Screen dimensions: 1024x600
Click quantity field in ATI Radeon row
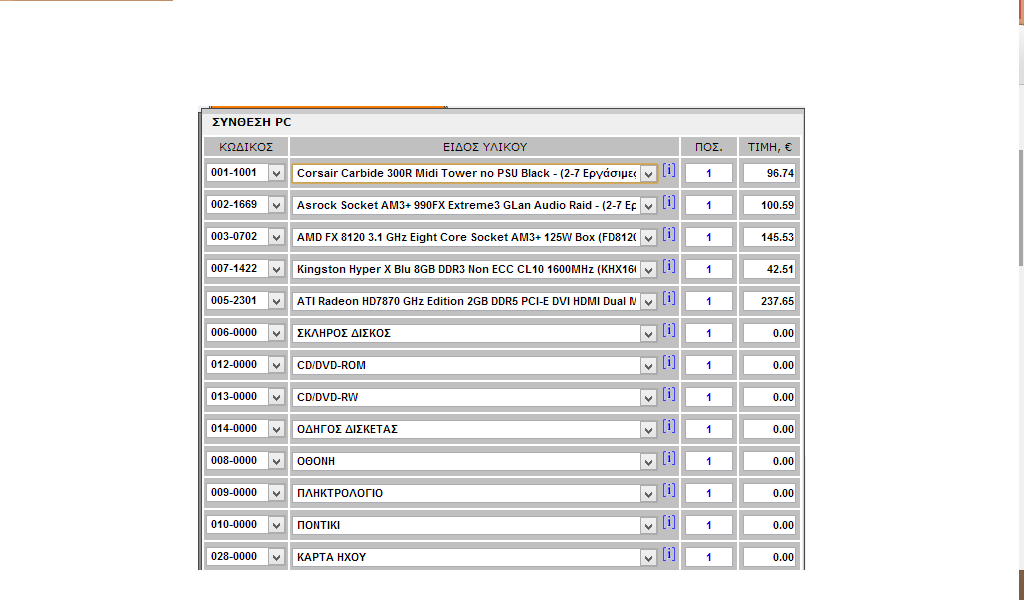coord(709,301)
